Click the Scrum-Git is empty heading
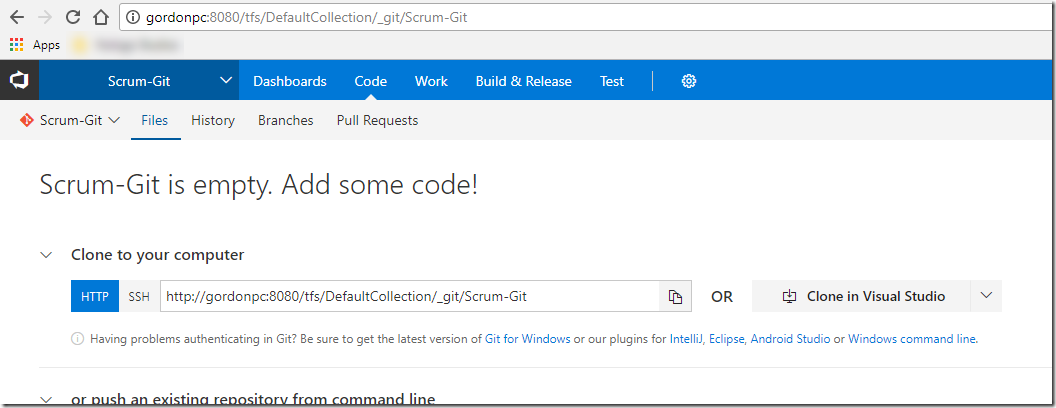 pos(259,184)
